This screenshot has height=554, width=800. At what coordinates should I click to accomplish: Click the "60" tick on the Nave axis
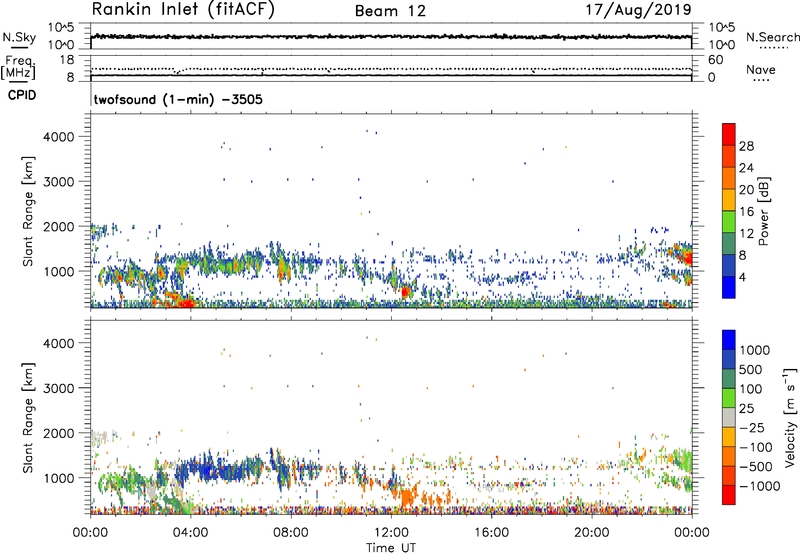point(715,60)
